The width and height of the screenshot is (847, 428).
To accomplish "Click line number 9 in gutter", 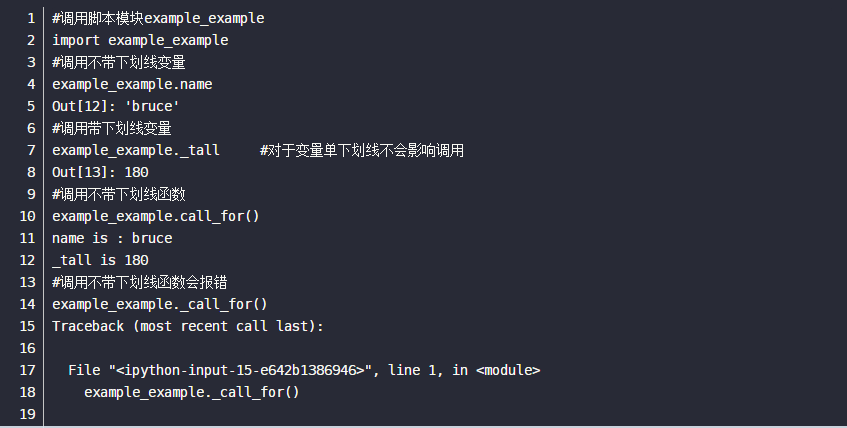I will tap(31, 194).
